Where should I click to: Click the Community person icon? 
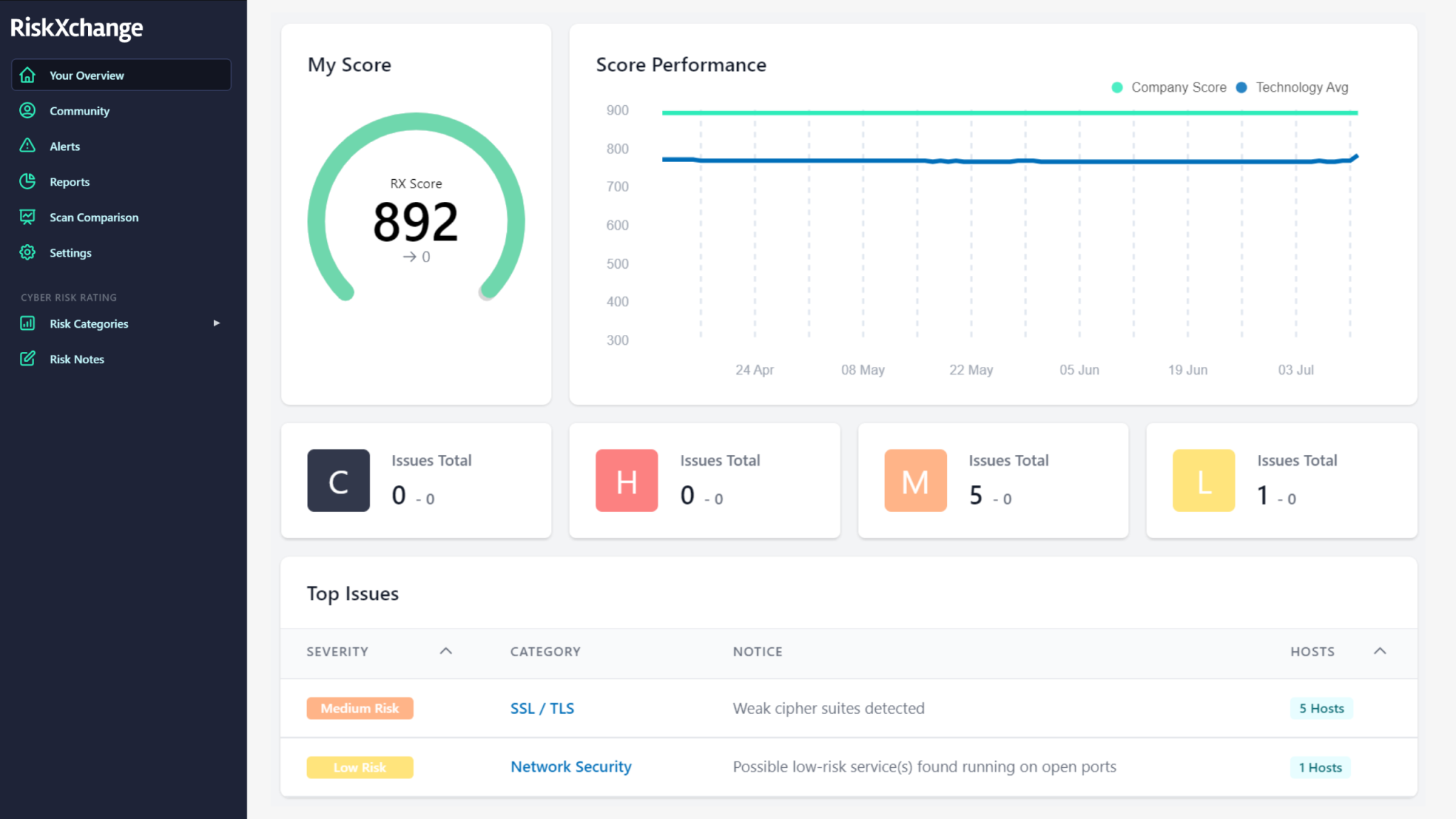pos(28,110)
